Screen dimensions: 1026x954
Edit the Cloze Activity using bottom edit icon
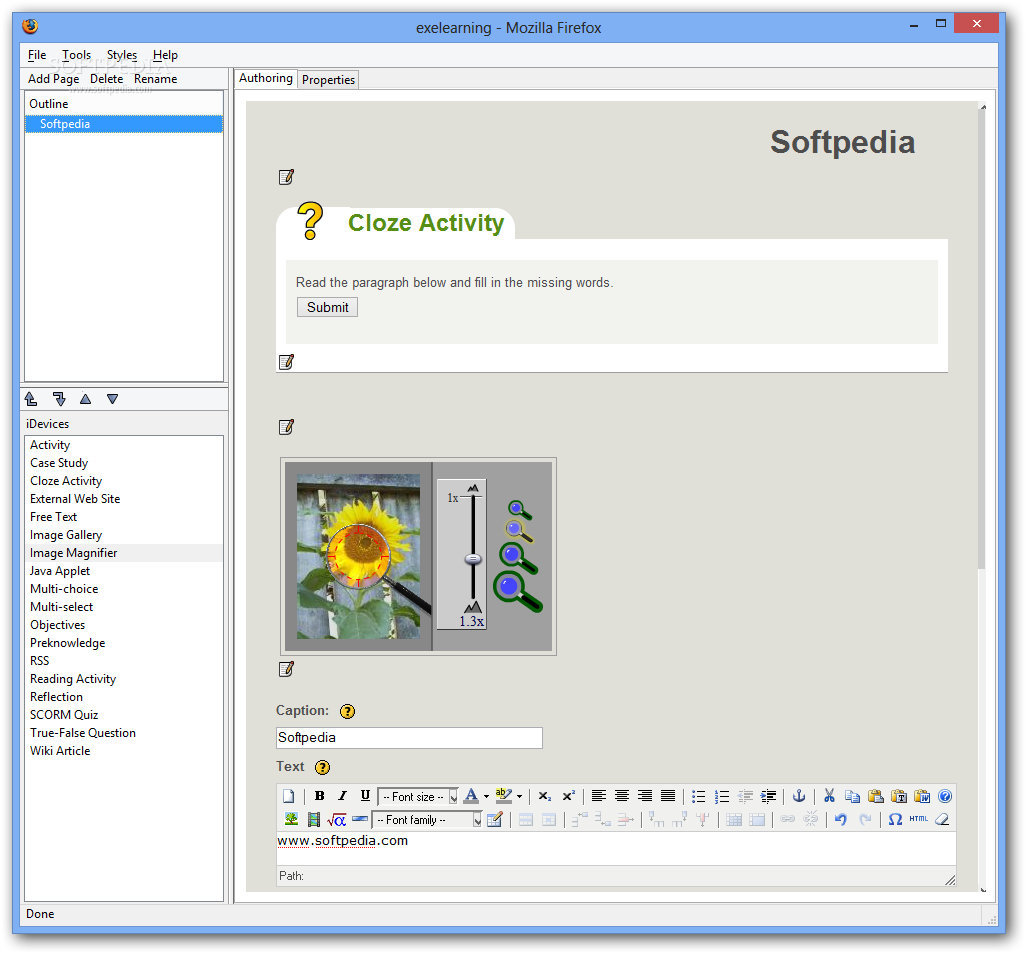click(286, 362)
